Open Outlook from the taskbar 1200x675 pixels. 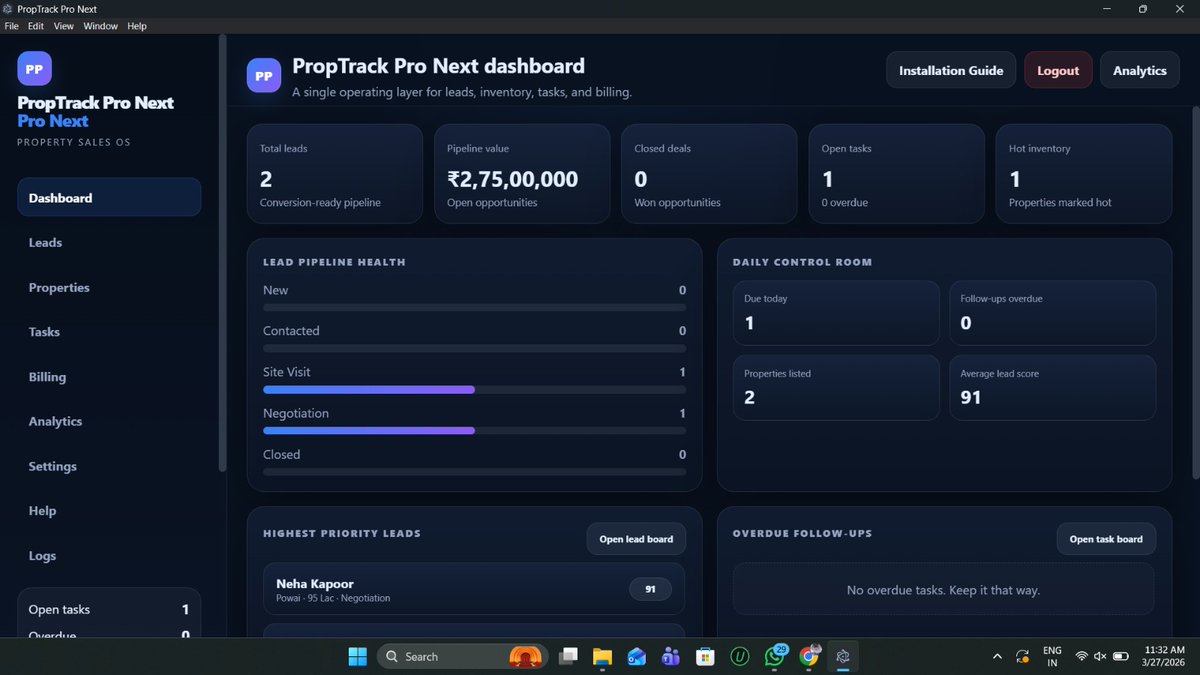tap(637, 656)
